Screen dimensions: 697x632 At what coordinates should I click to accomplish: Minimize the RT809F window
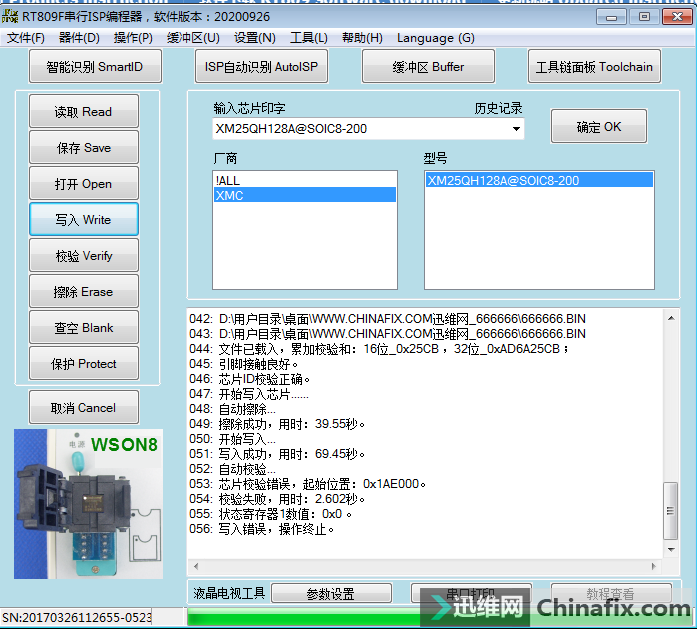pos(611,17)
